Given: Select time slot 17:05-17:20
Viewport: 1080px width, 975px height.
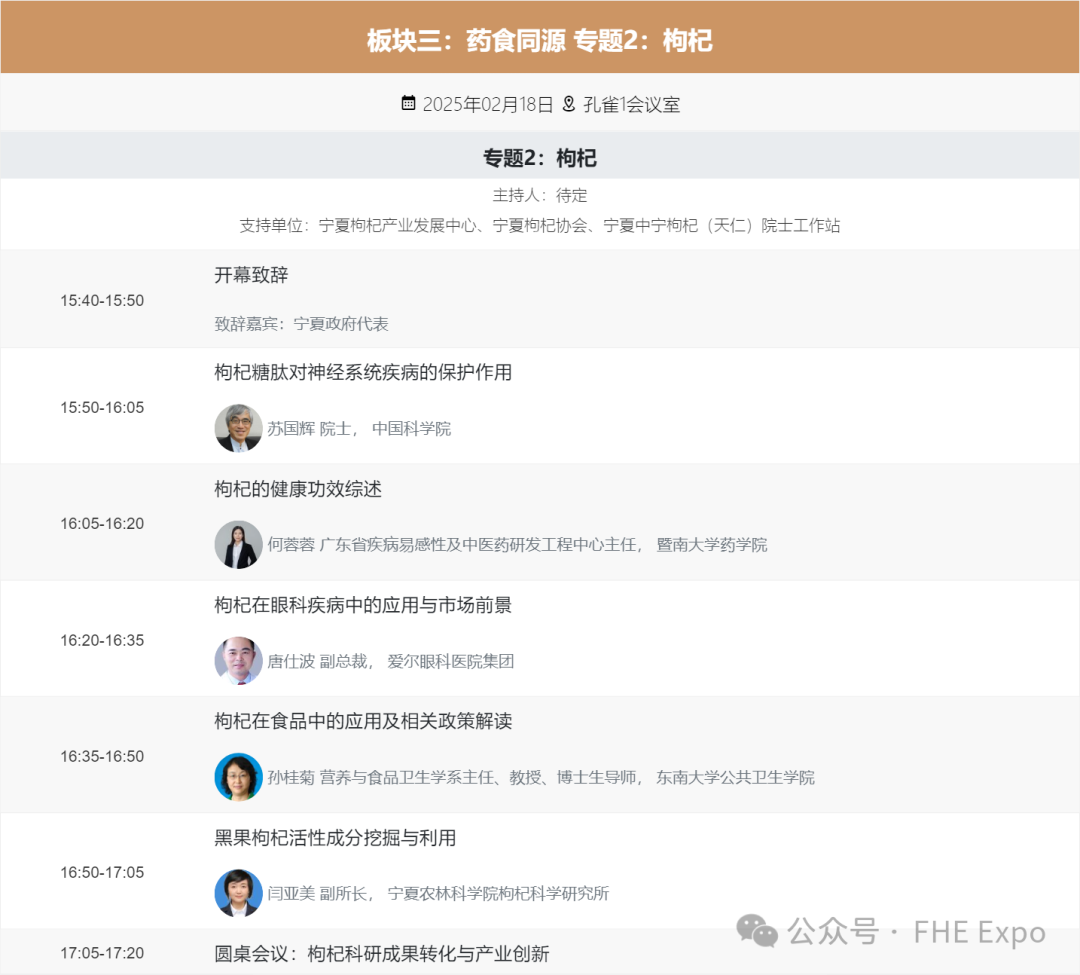Looking at the screenshot, I should tap(102, 954).
